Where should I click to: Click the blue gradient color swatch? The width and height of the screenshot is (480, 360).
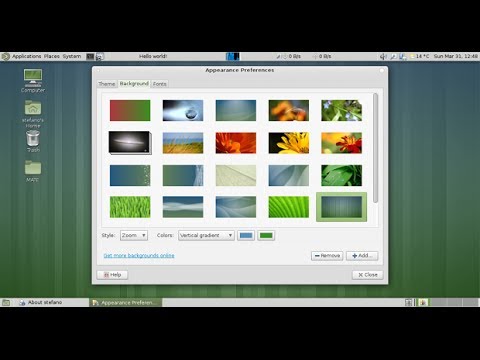[246, 235]
